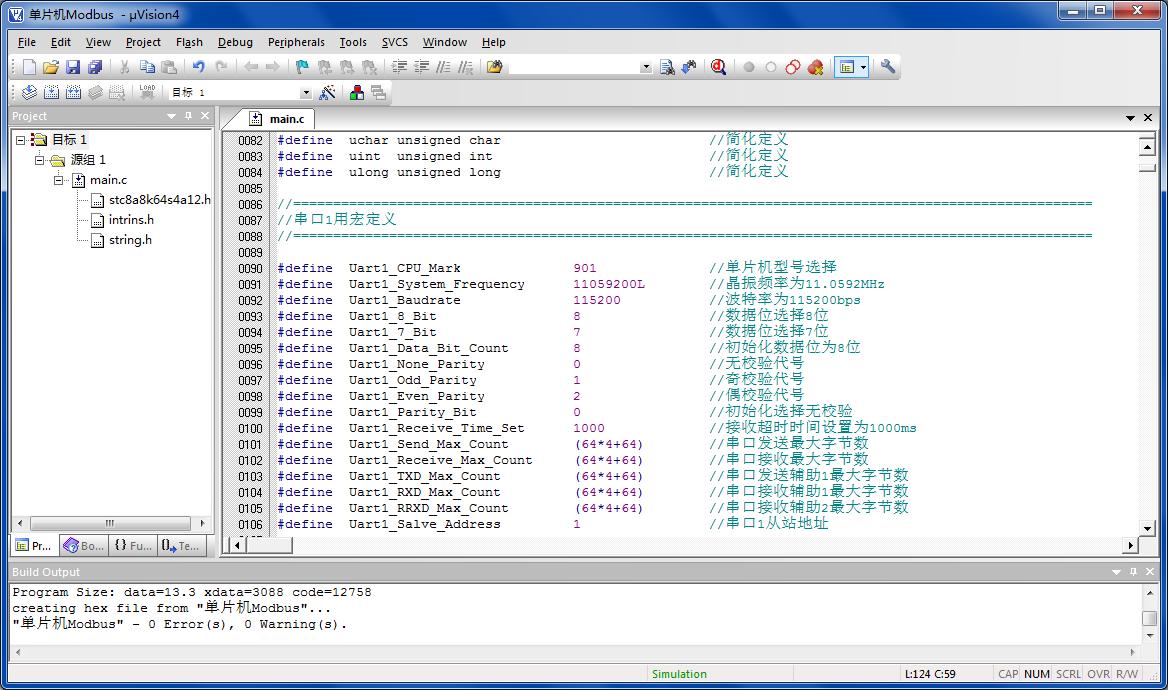Screen dimensions: 1168x690
Task: Click the Rebuild all target files icon
Action: [73, 92]
